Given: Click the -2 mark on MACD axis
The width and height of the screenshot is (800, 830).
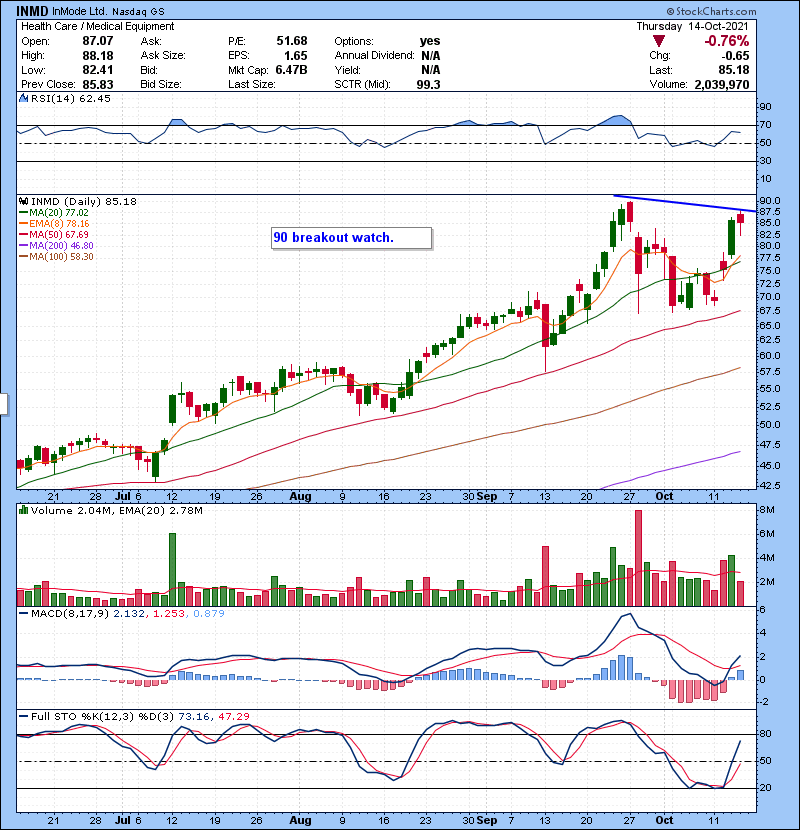Looking at the screenshot, I should click(764, 701).
